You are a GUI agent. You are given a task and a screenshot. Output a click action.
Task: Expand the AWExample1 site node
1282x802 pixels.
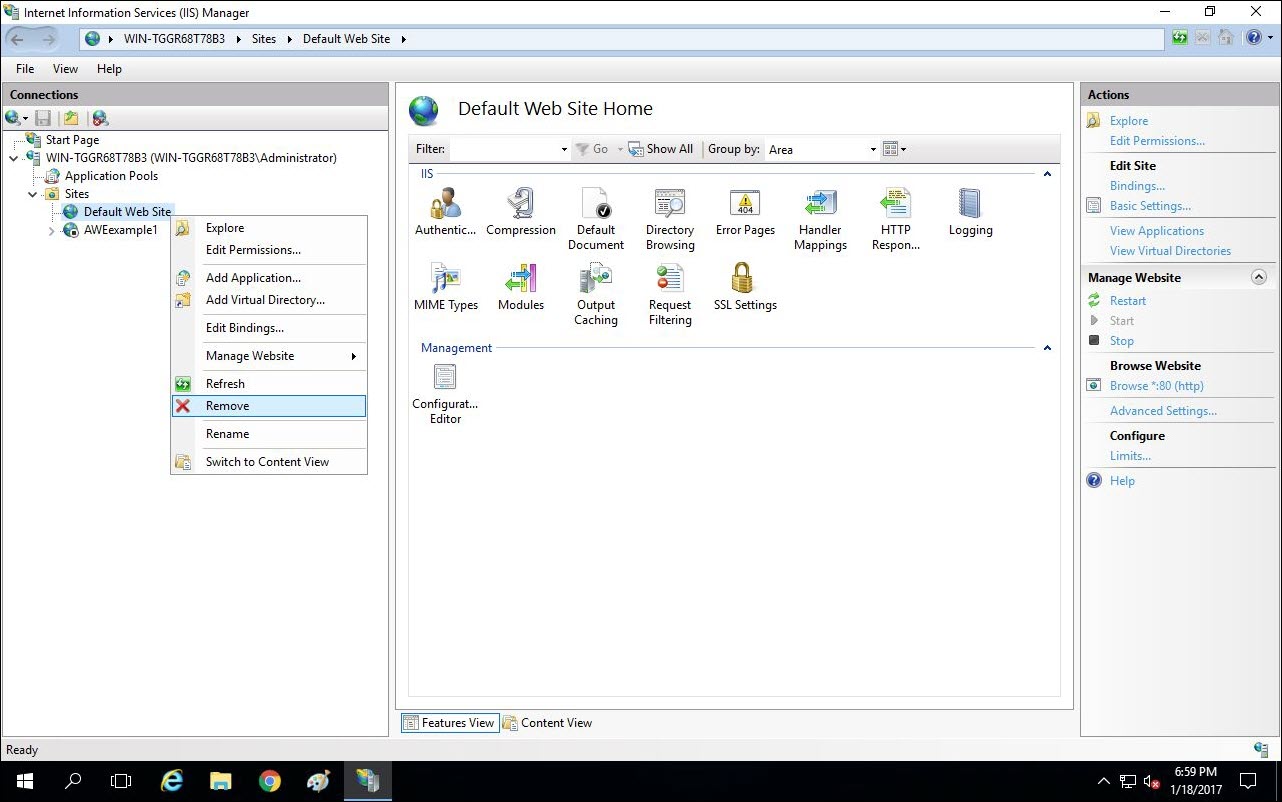point(50,230)
